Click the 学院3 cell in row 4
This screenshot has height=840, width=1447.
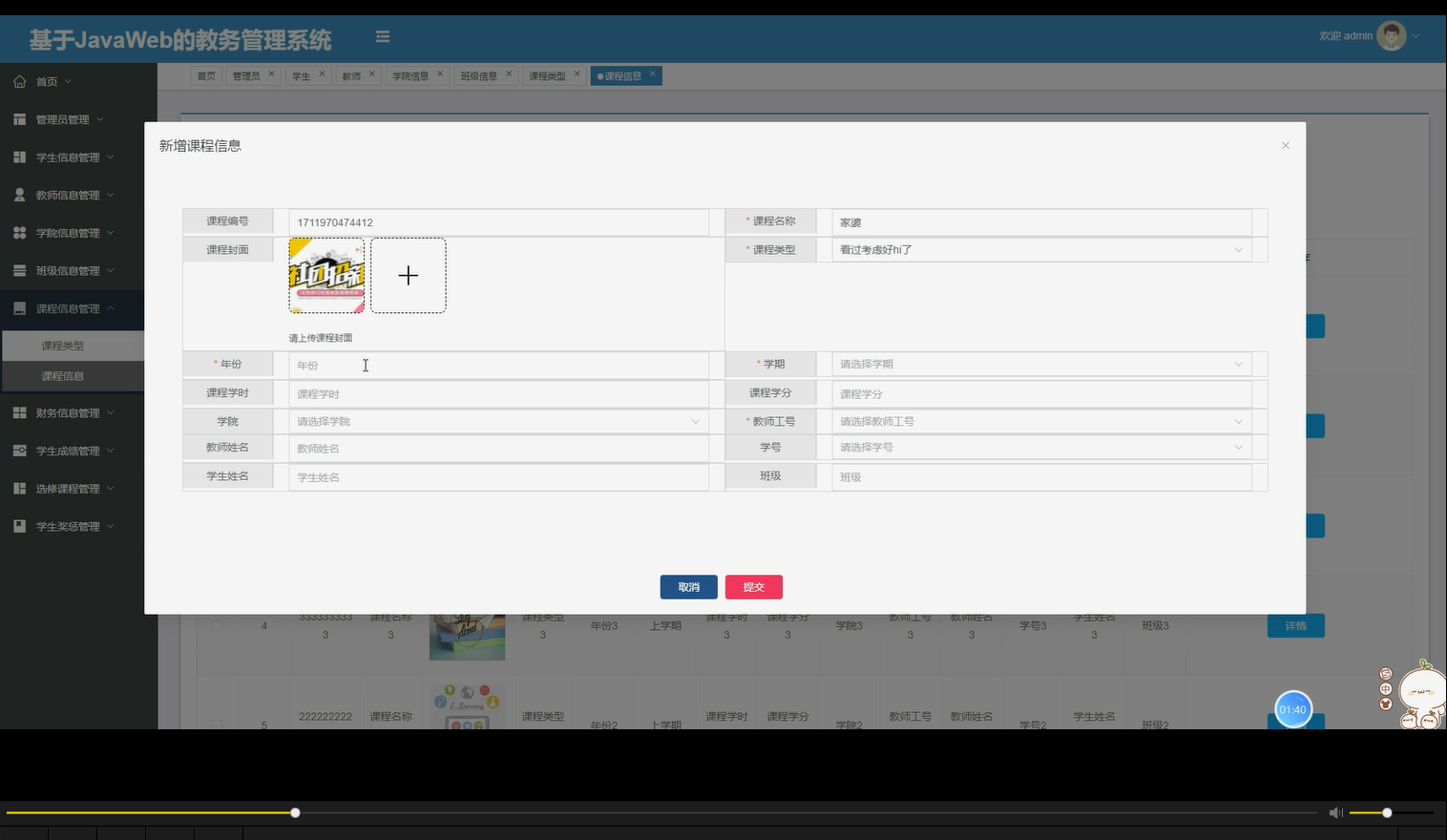[x=849, y=626]
